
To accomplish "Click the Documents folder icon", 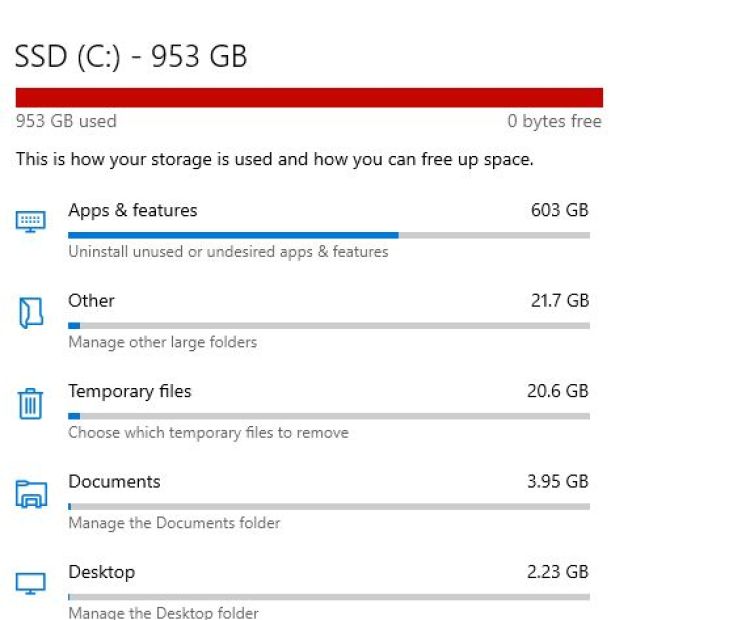I will pos(31,493).
